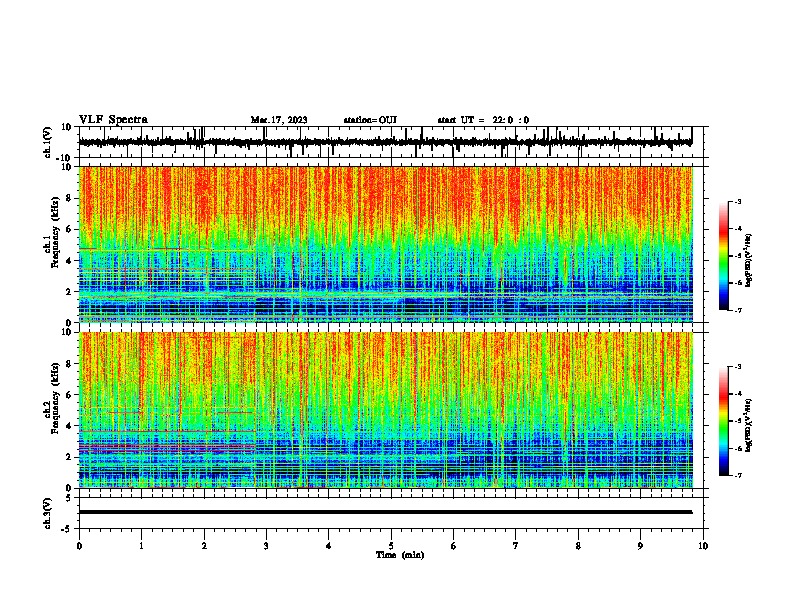Click time axis tick label "9"
This screenshot has width=792, height=612.
(640, 546)
